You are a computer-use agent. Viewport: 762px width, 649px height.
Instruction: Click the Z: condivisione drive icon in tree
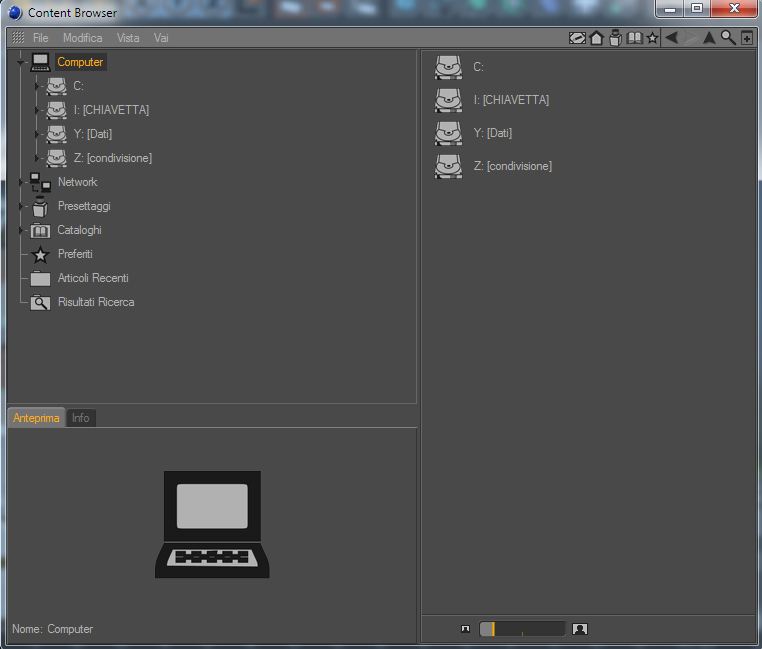pyautogui.click(x=56, y=158)
